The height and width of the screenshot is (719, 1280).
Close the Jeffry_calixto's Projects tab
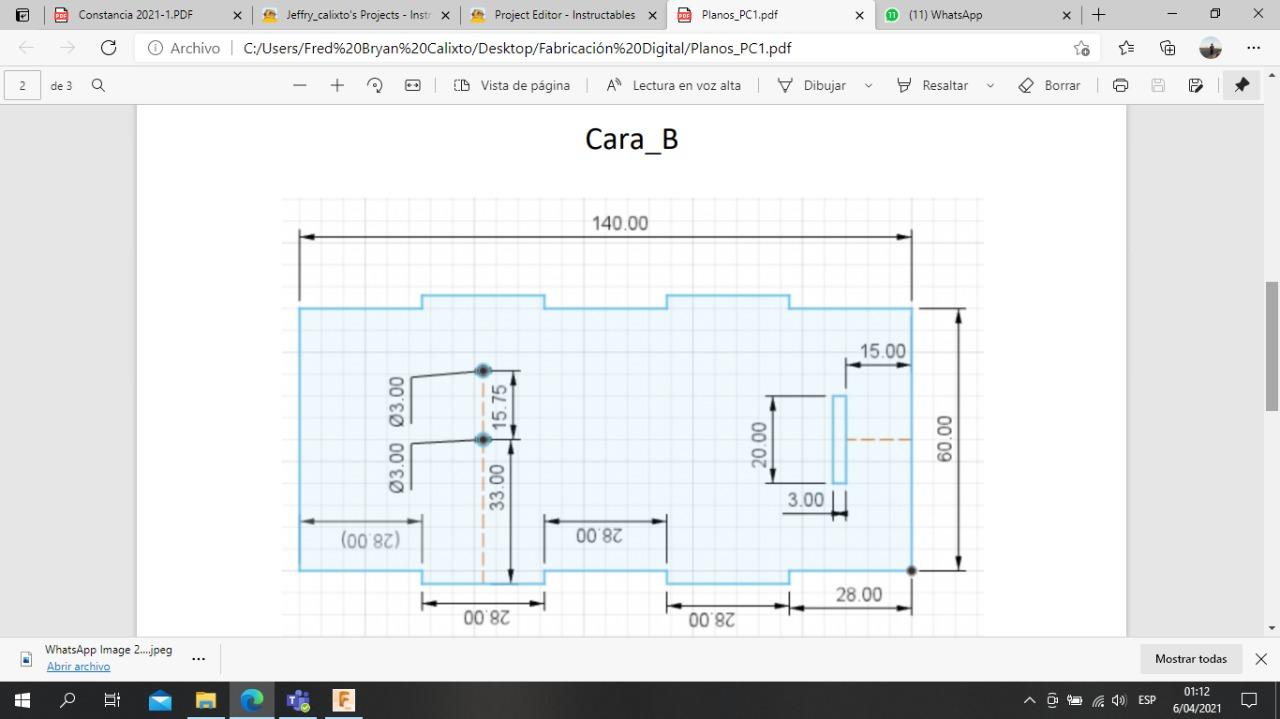445,15
